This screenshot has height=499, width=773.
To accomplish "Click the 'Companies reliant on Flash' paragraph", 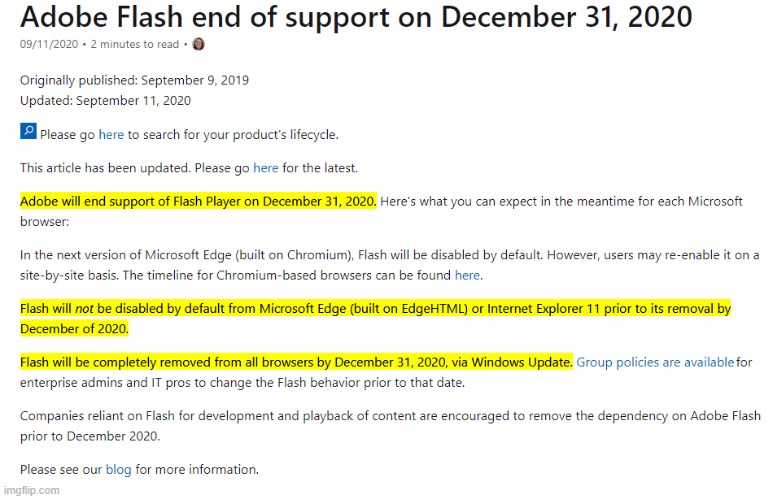I will click(390, 426).
